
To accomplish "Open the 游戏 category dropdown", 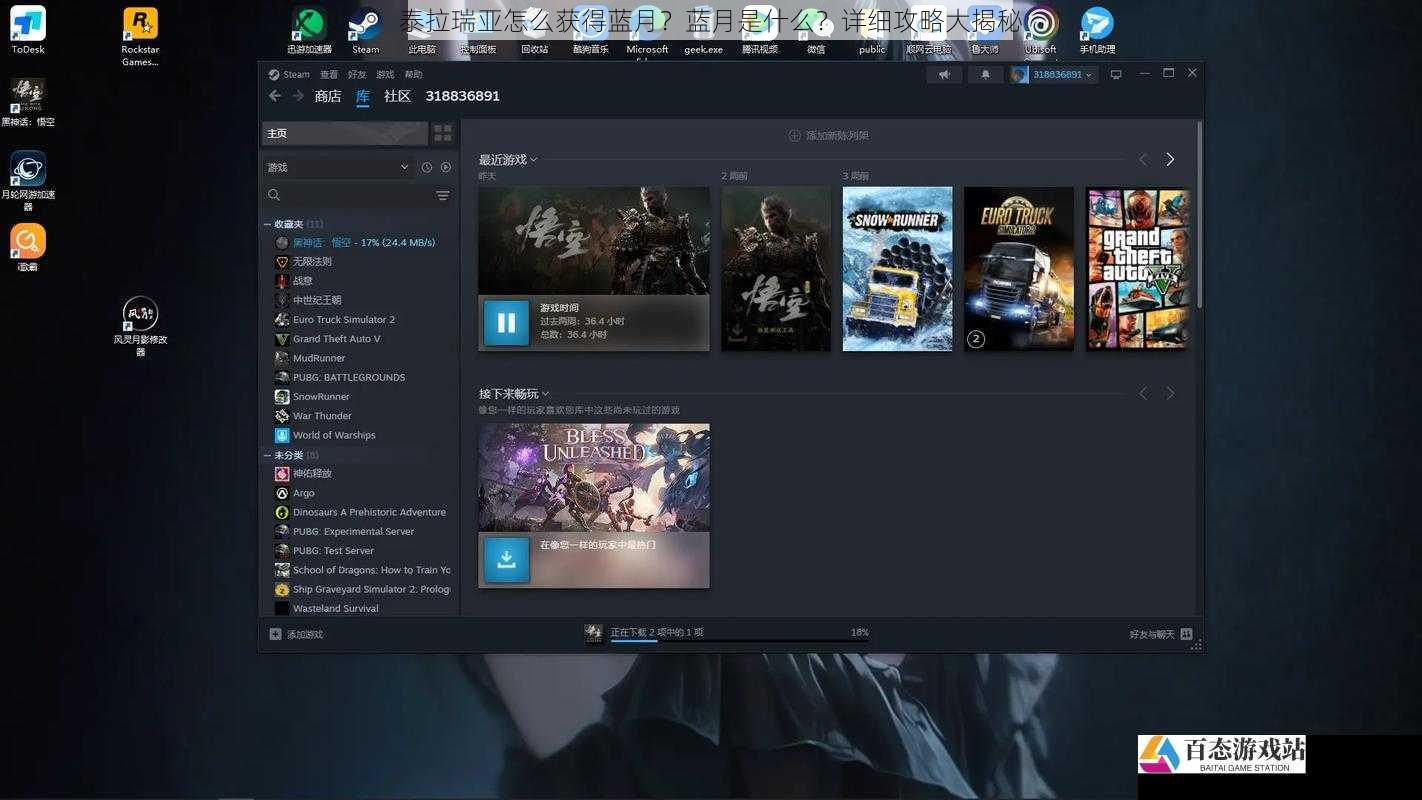I will [338, 167].
